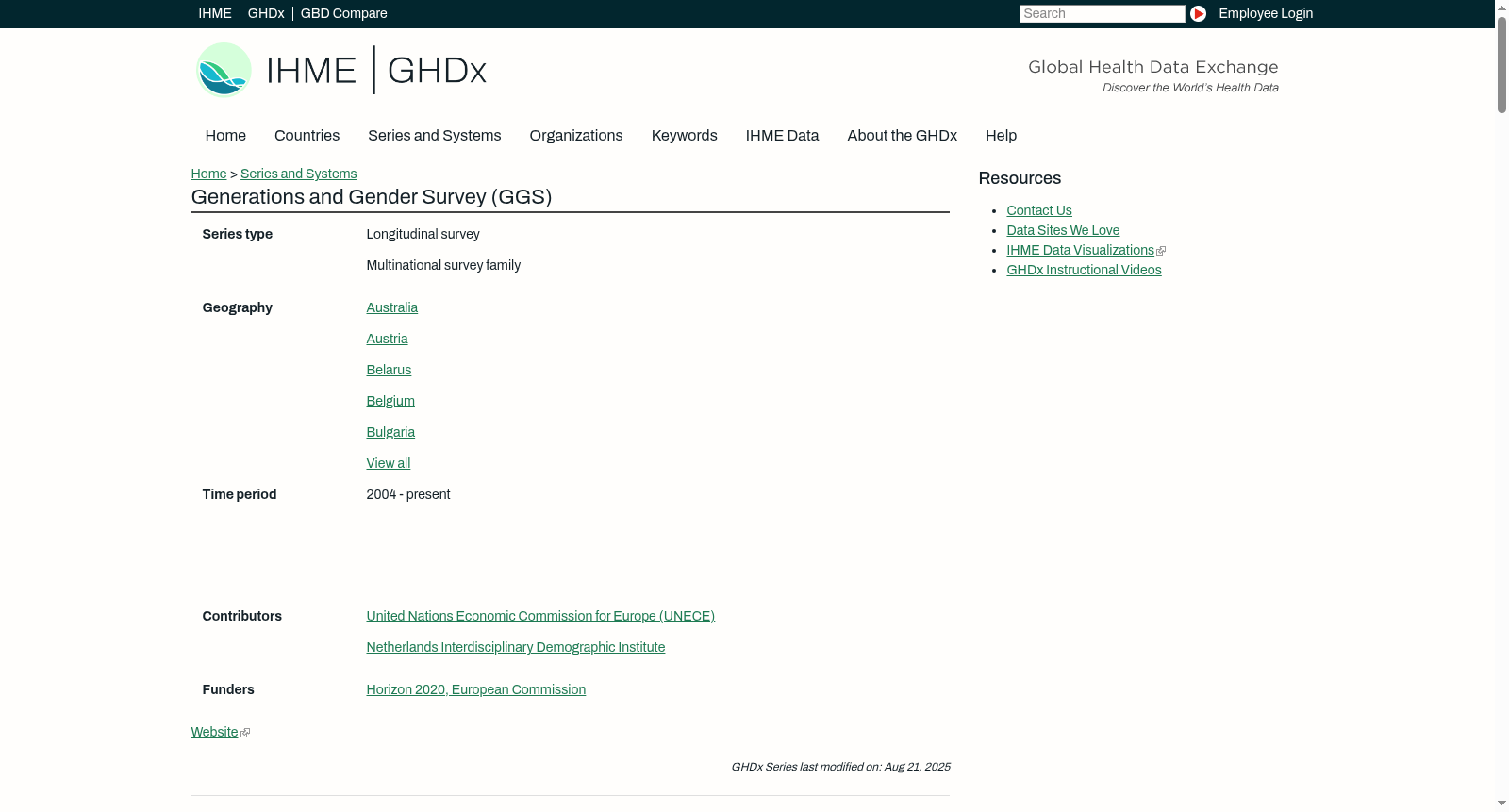Open the Australia geography link
Screen dimensions: 1509x812
[392, 307]
